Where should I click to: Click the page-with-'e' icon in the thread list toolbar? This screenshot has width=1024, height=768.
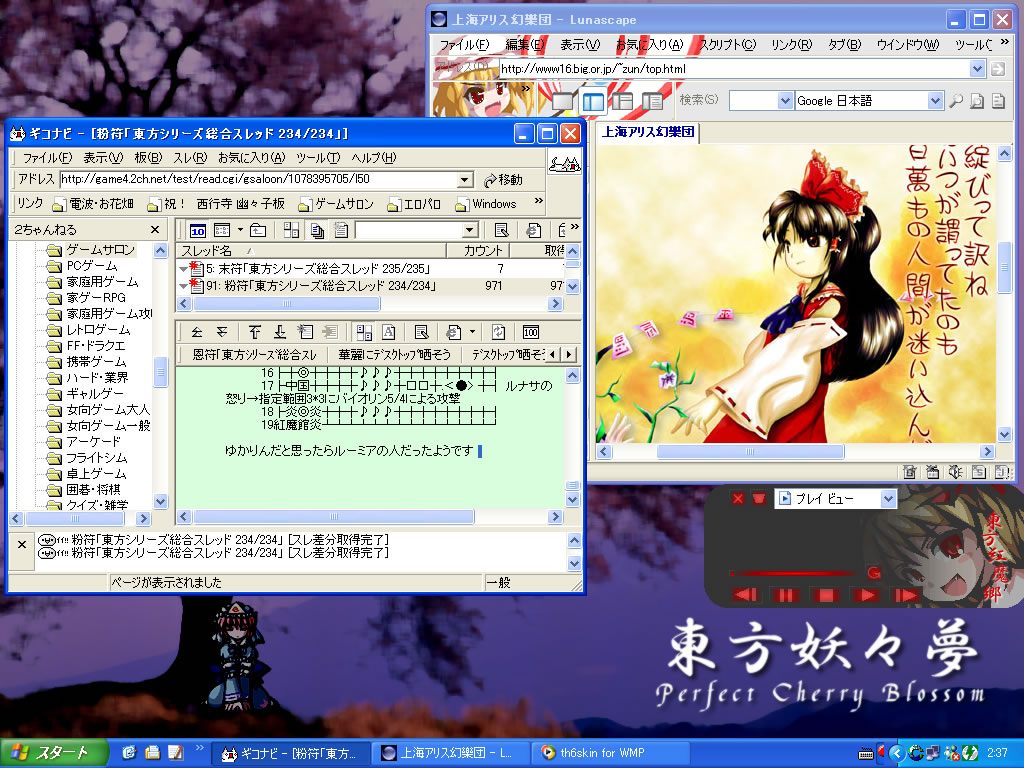coord(534,231)
